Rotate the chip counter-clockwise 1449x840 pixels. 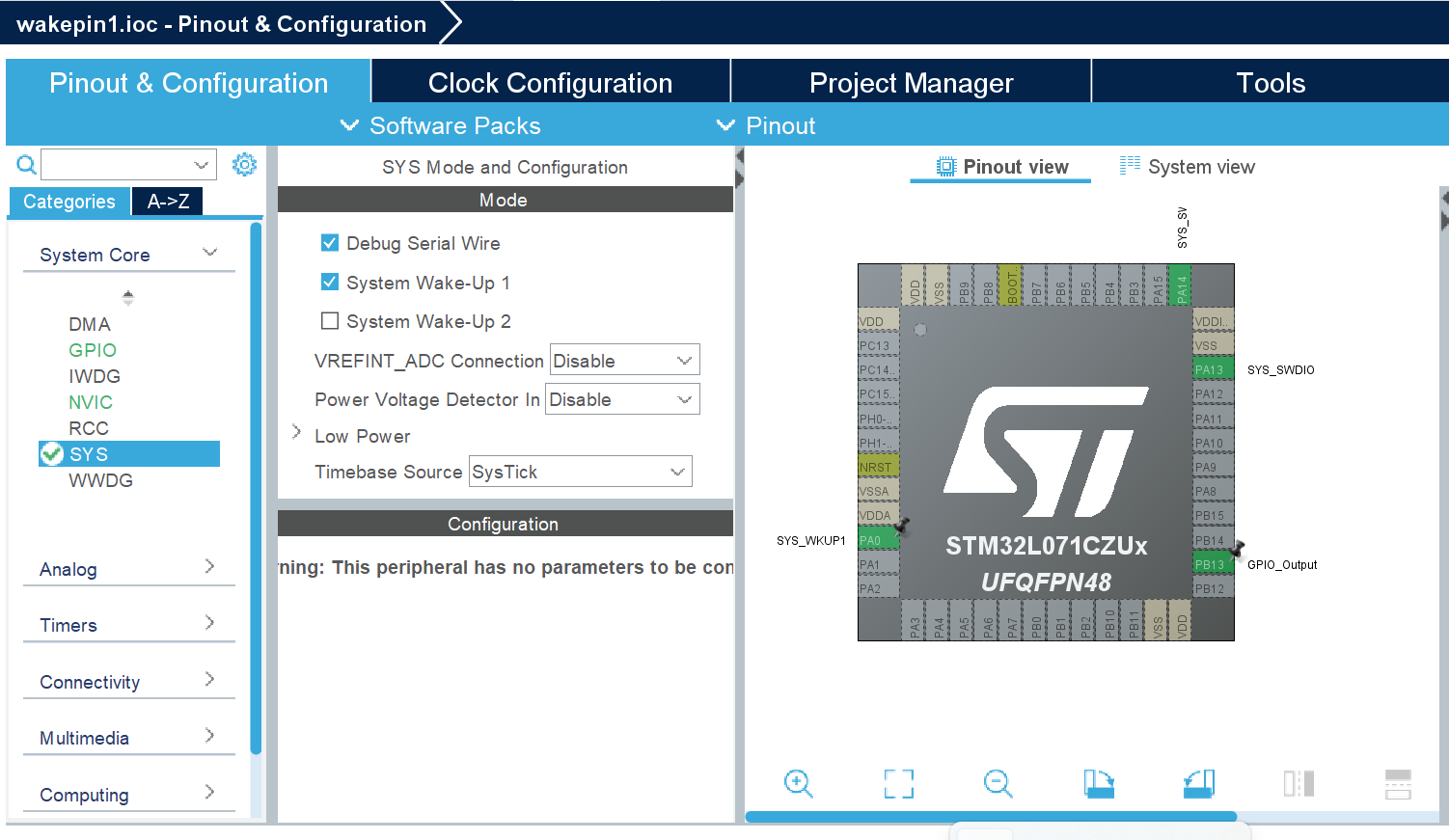[1198, 784]
